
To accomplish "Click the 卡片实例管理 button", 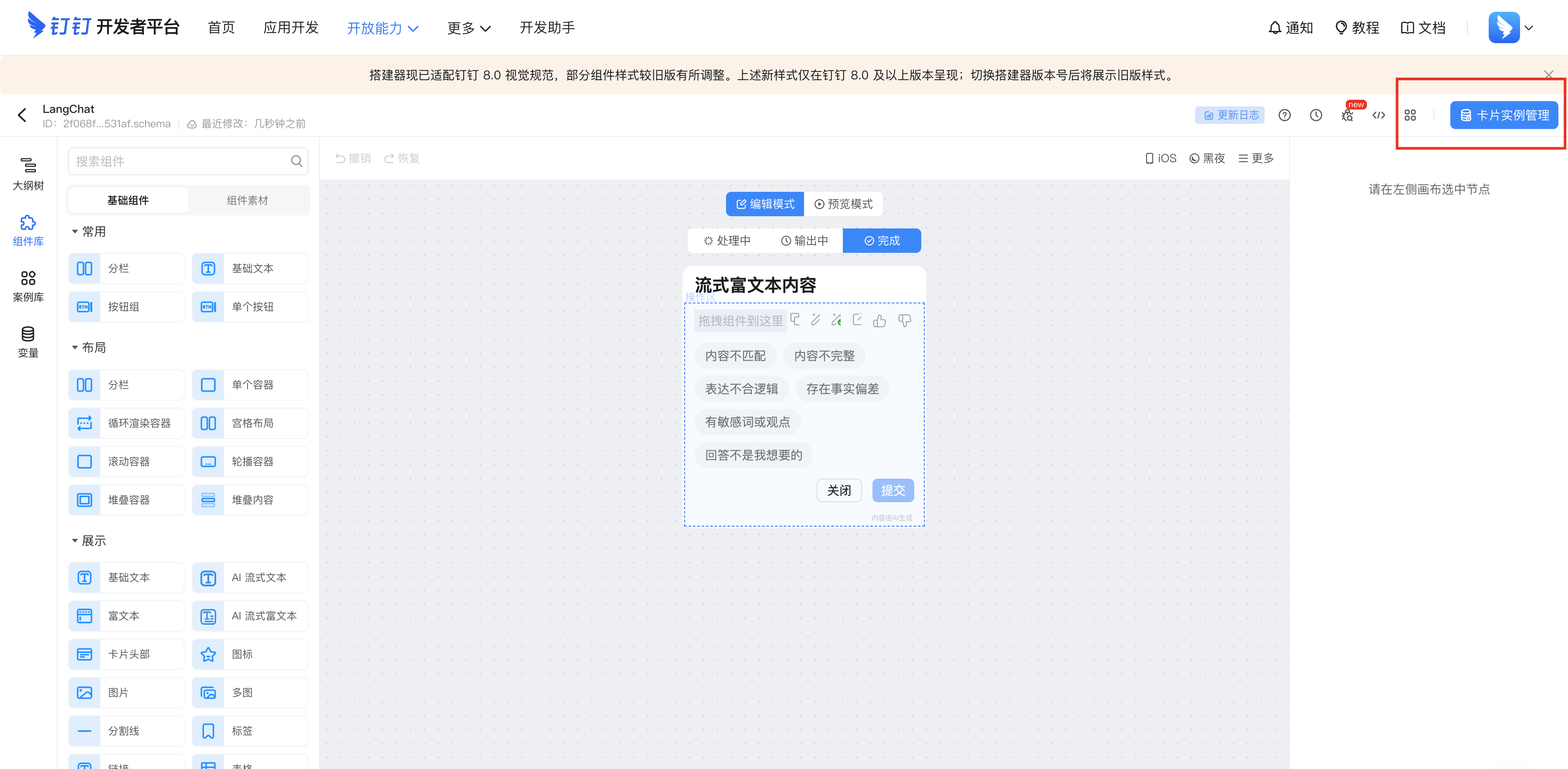I will pyautogui.click(x=1504, y=115).
